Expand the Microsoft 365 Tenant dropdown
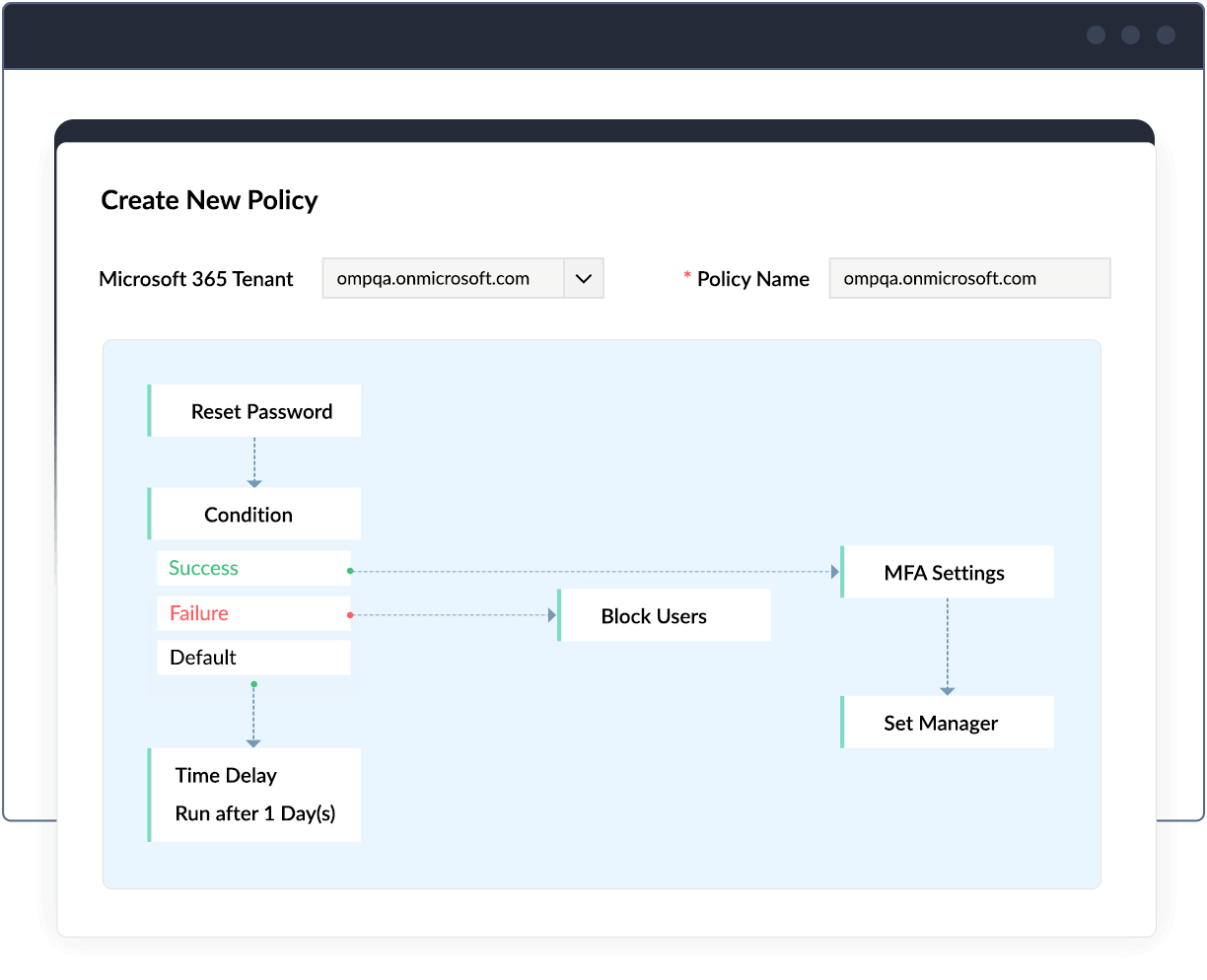This screenshot has height=980, width=1207. (461, 278)
